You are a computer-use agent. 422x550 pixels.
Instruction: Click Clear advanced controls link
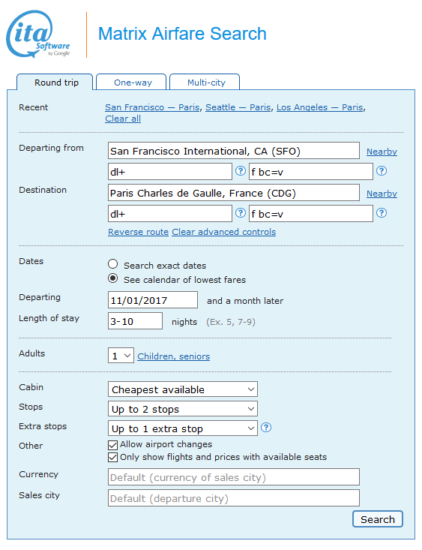(224, 232)
